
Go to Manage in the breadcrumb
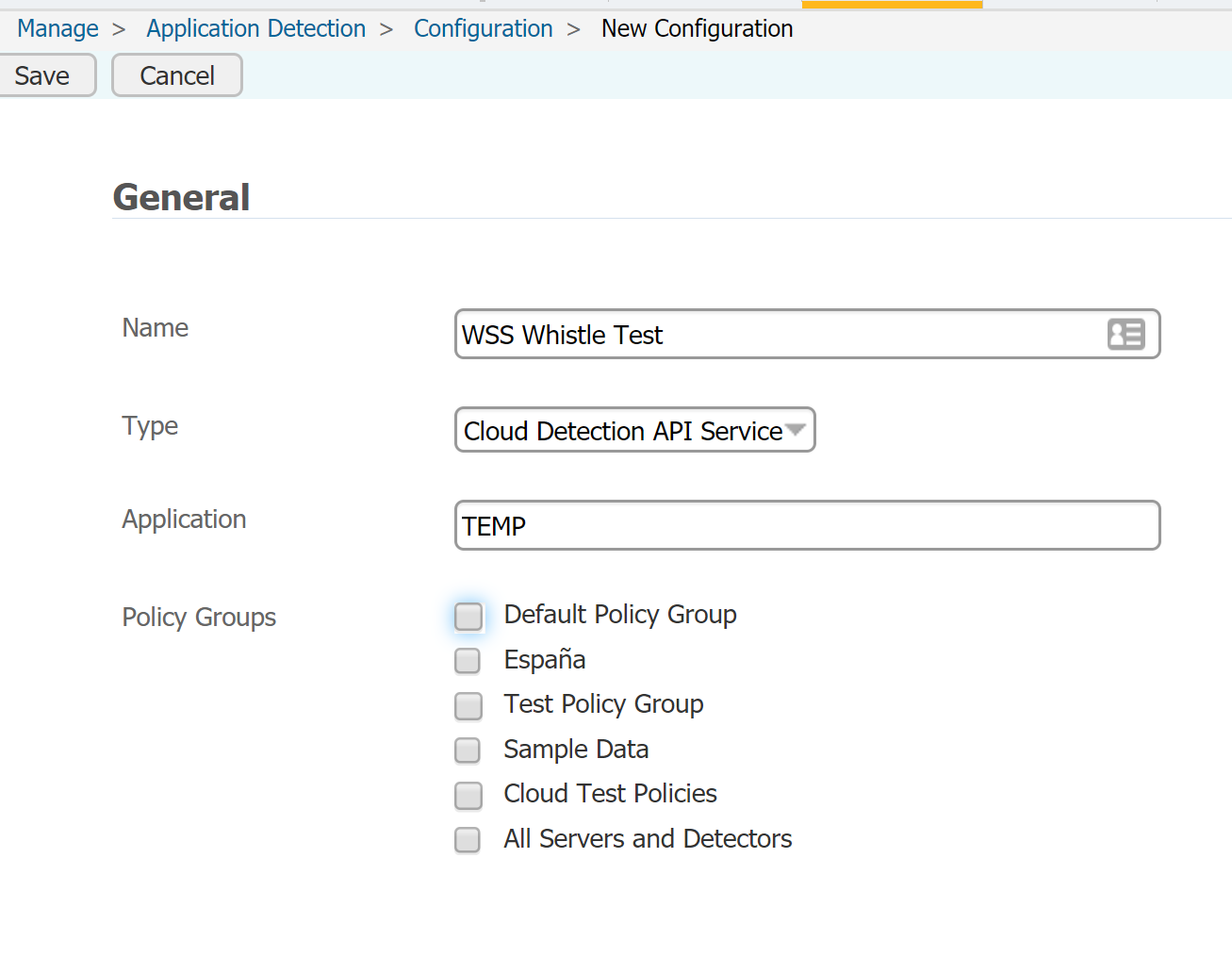57,29
